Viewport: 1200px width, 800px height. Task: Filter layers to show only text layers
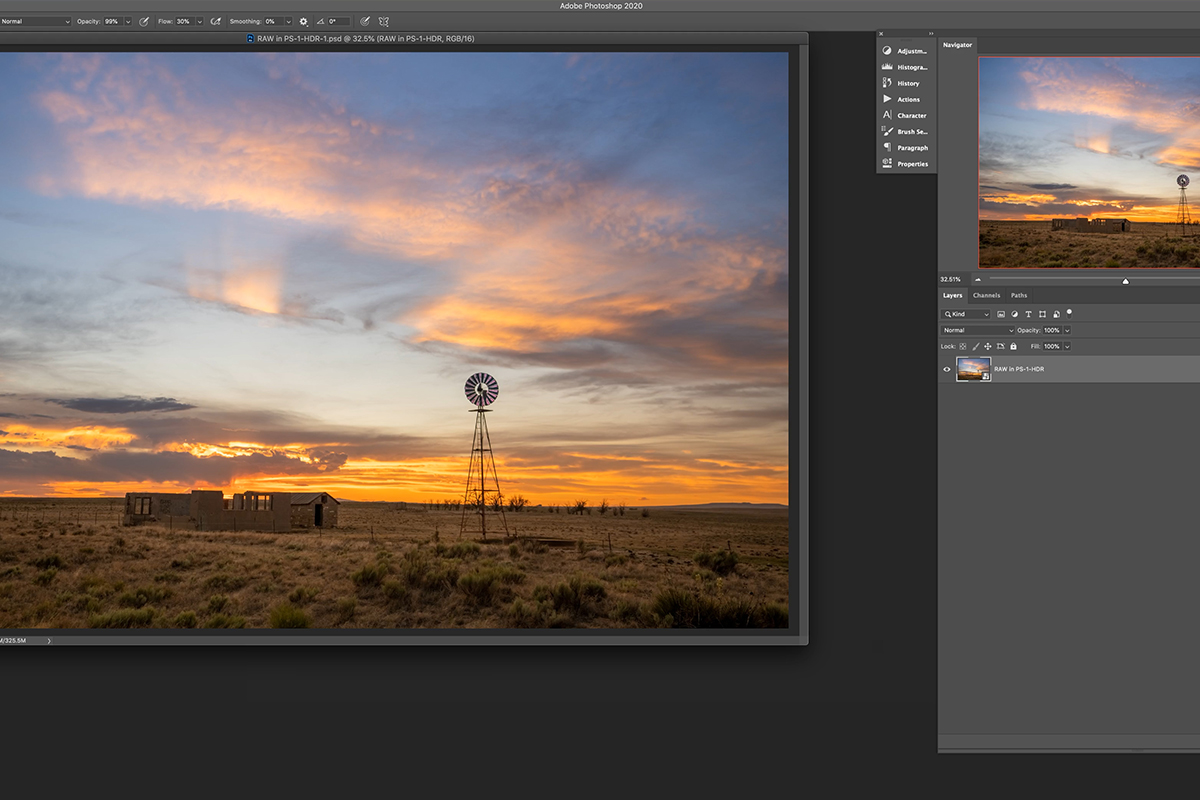pyautogui.click(x=1028, y=315)
